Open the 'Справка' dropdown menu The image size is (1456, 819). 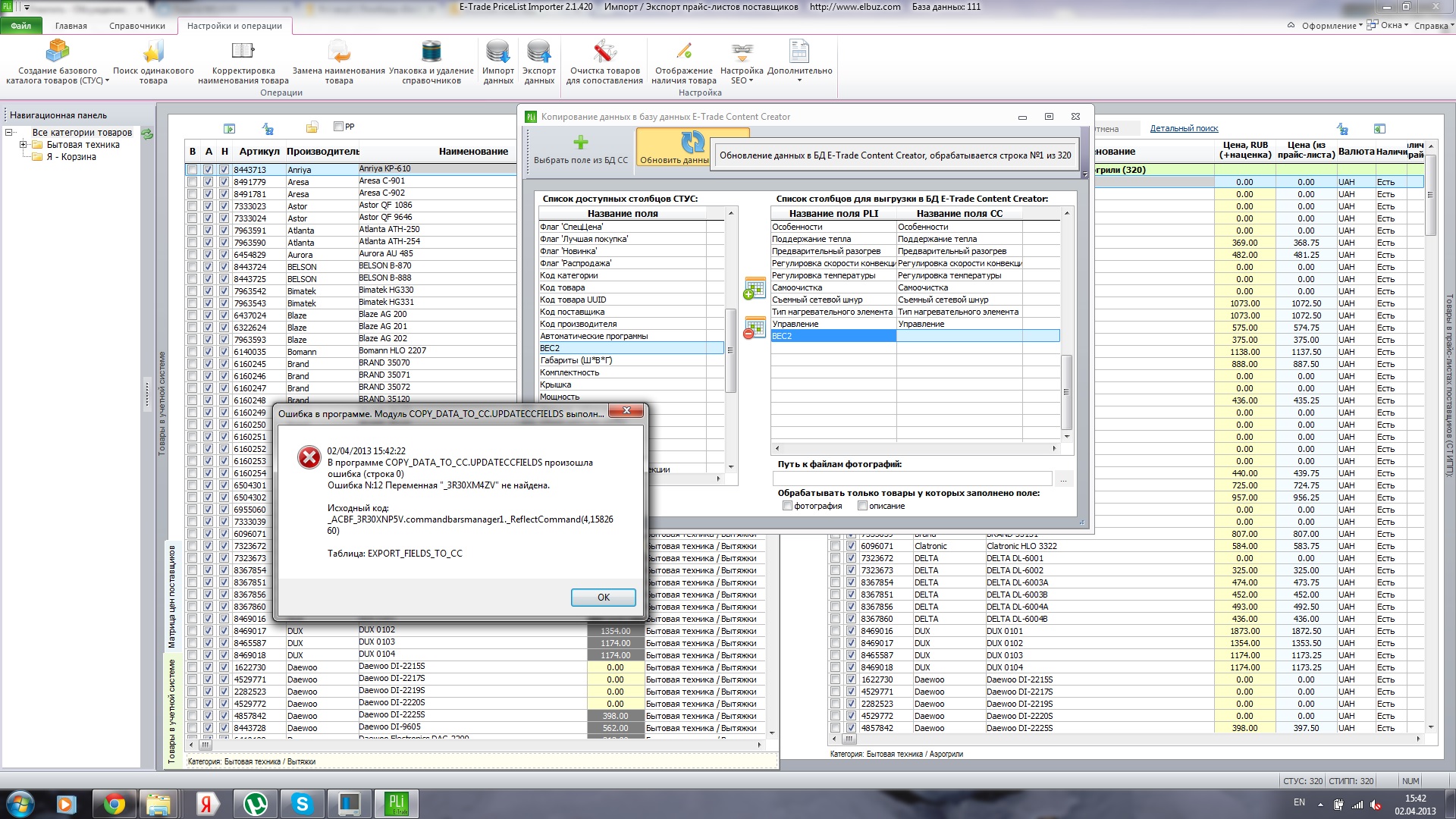coord(1433,26)
